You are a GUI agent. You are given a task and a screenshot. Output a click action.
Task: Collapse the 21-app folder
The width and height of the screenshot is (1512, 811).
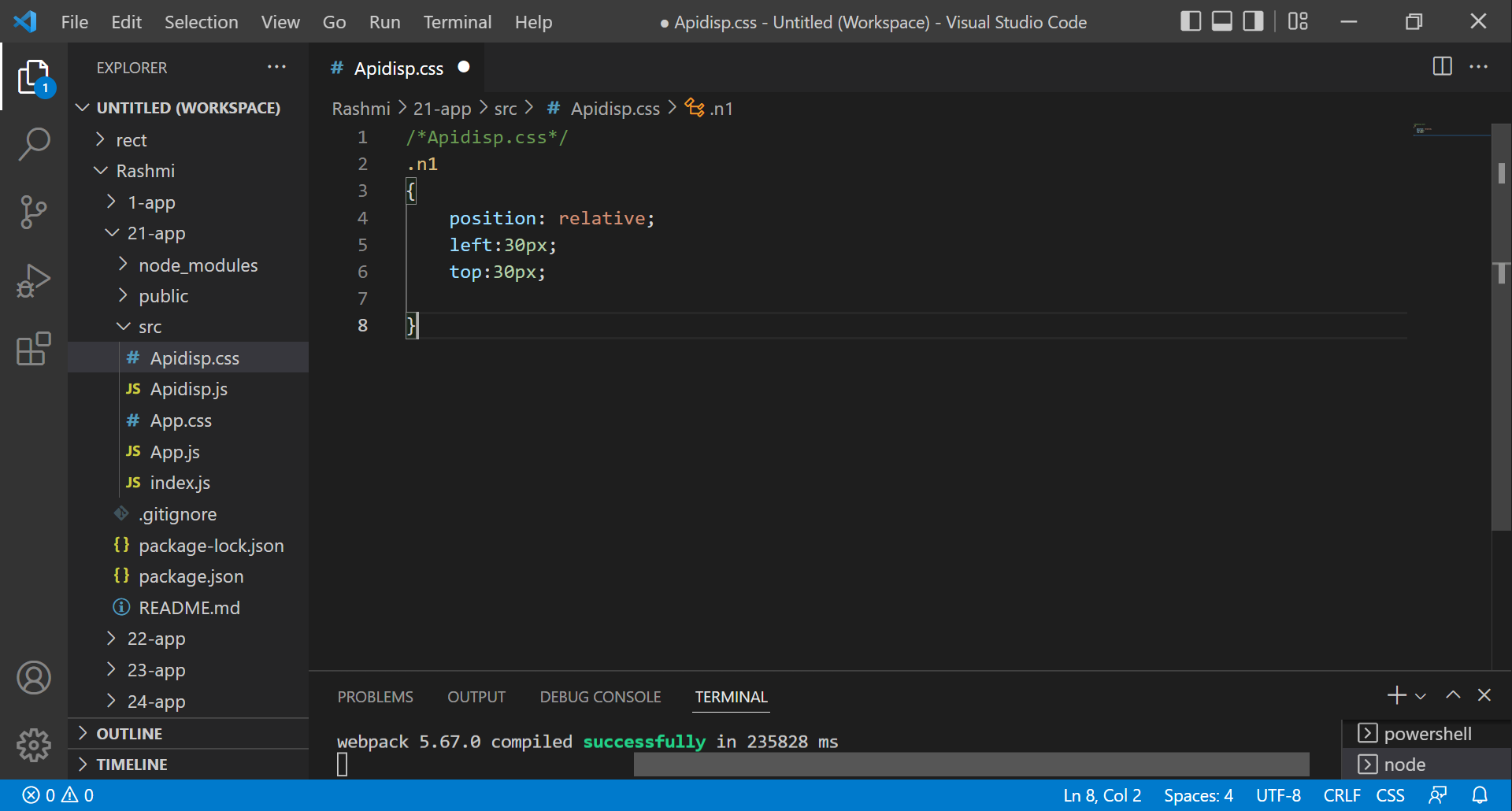(189, 233)
